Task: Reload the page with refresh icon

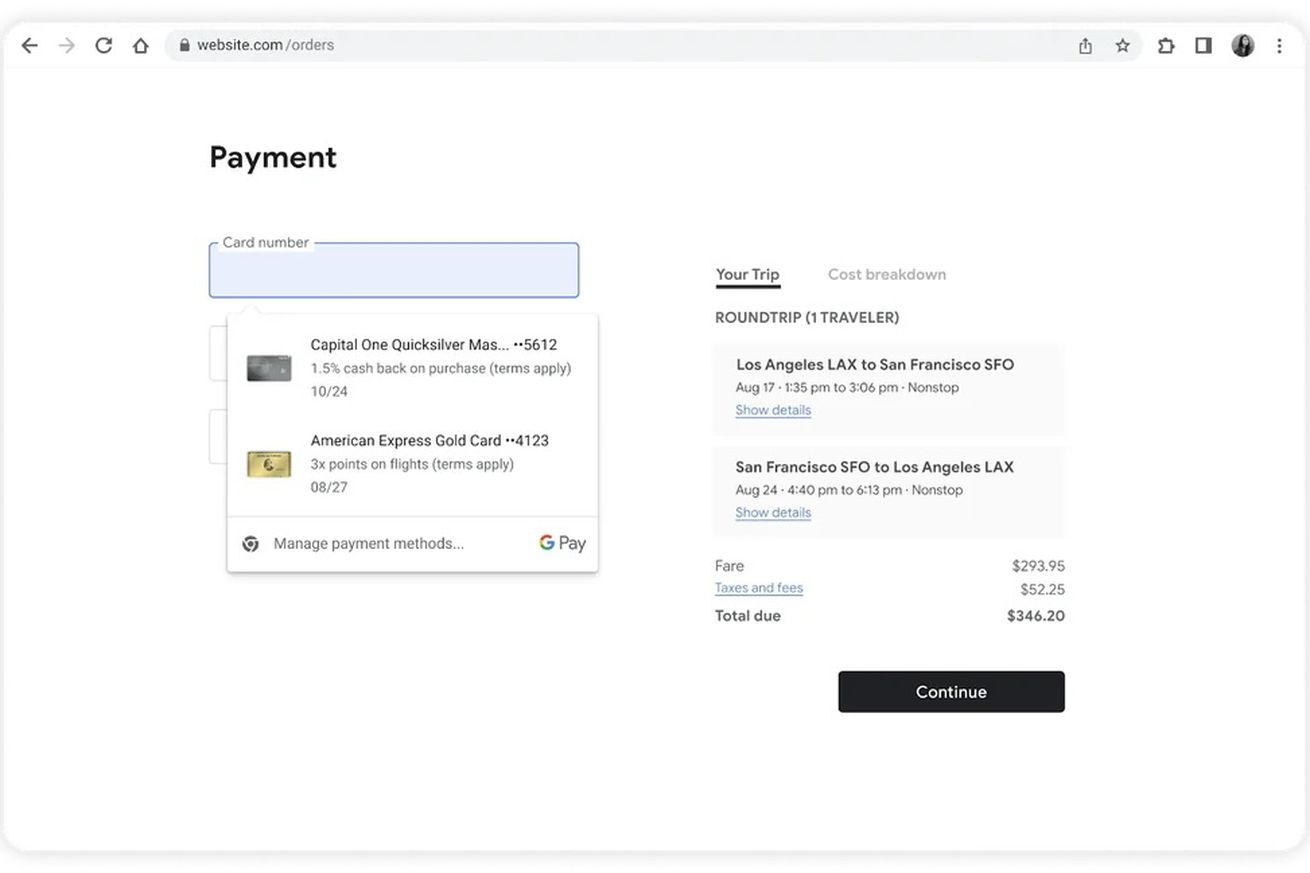Action: coord(103,45)
